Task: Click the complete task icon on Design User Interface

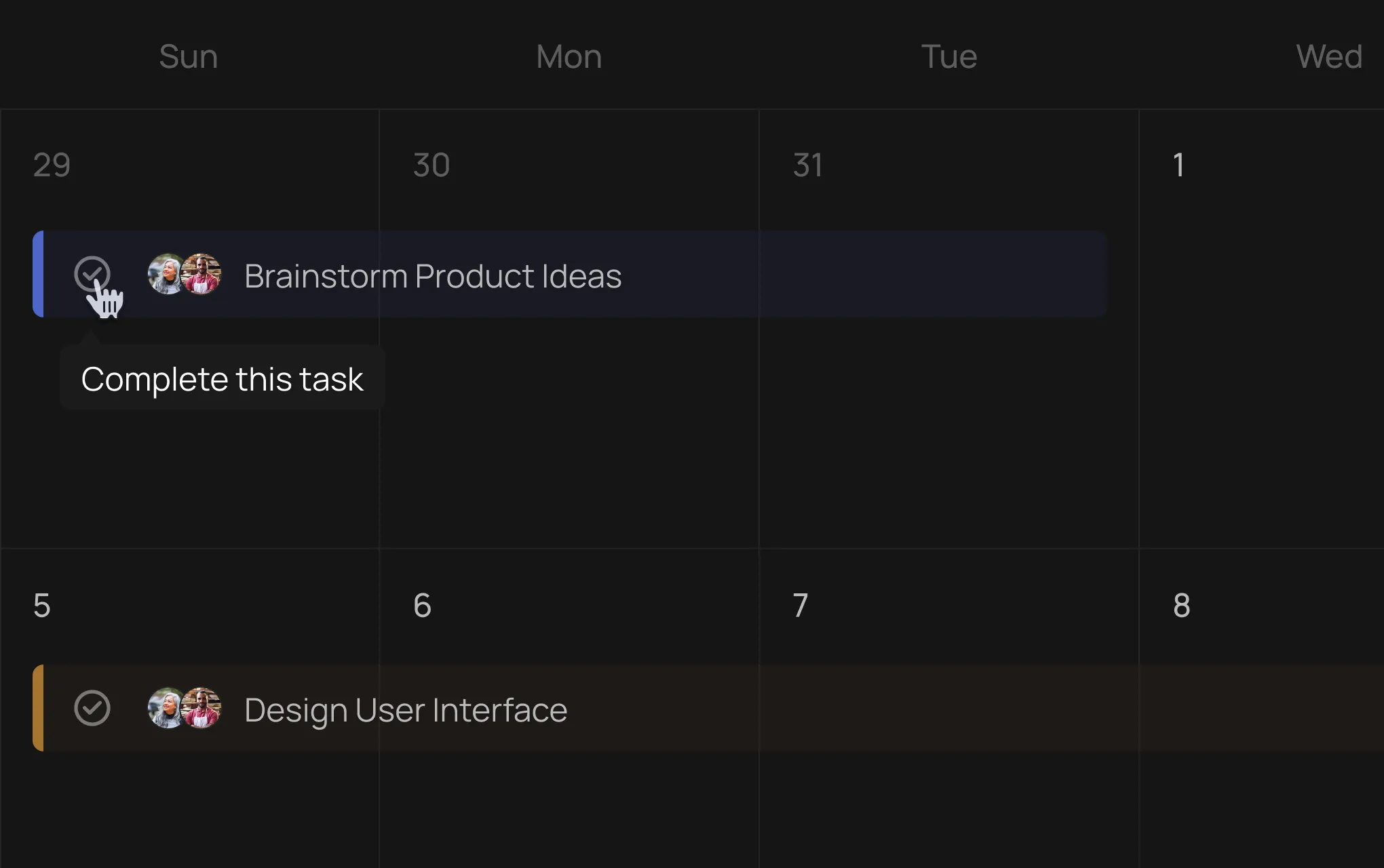Action: (92, 708)
